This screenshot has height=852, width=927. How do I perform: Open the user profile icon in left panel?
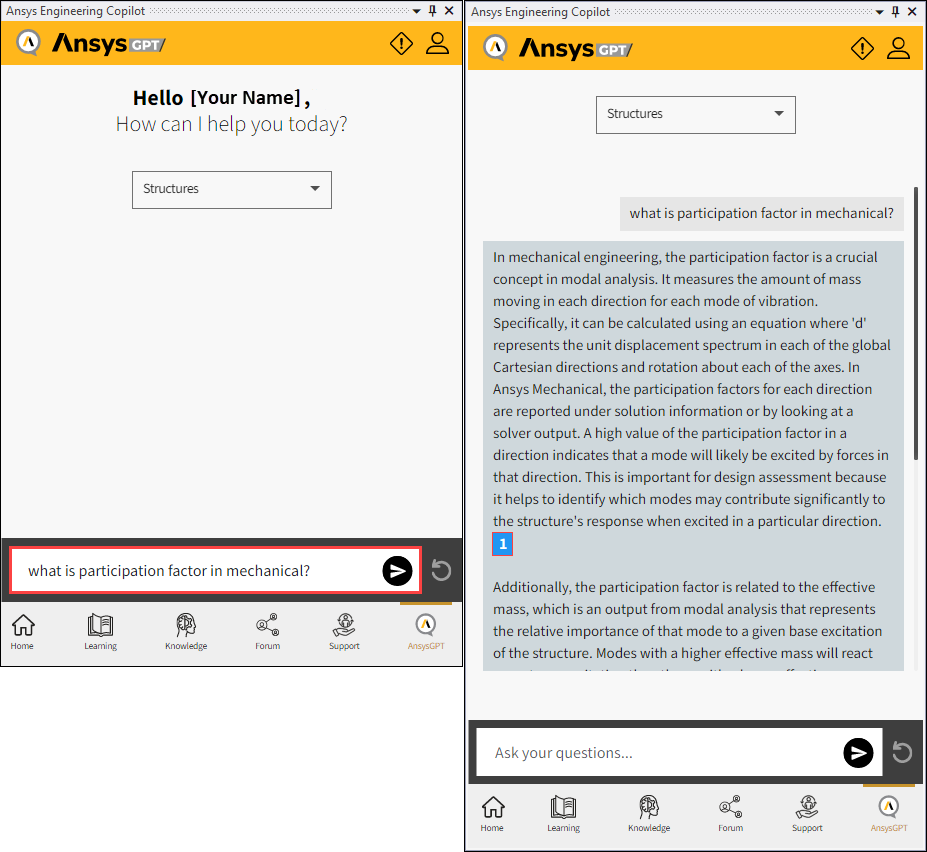(x=437, y=43)
